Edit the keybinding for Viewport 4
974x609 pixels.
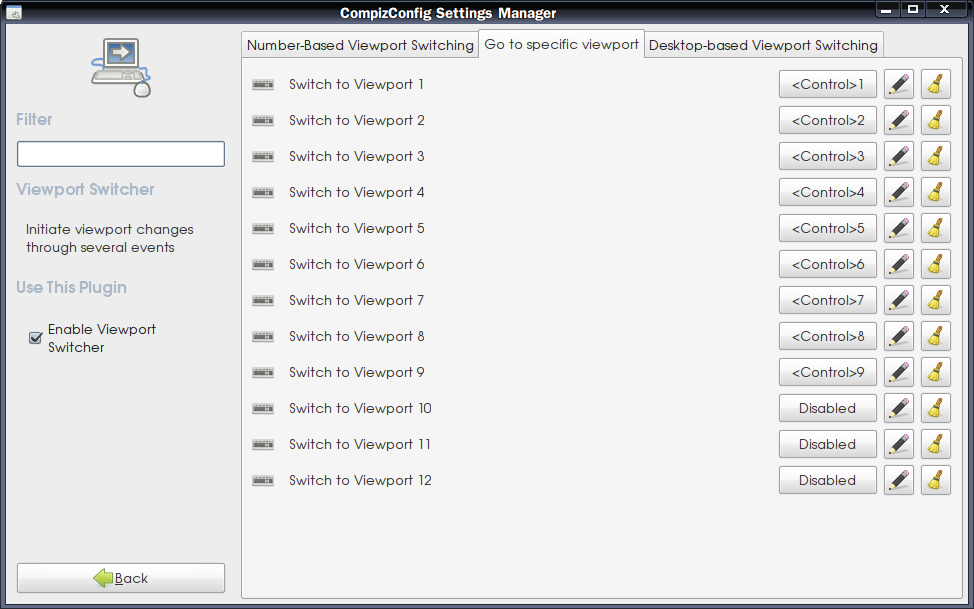tap(899, 193)
